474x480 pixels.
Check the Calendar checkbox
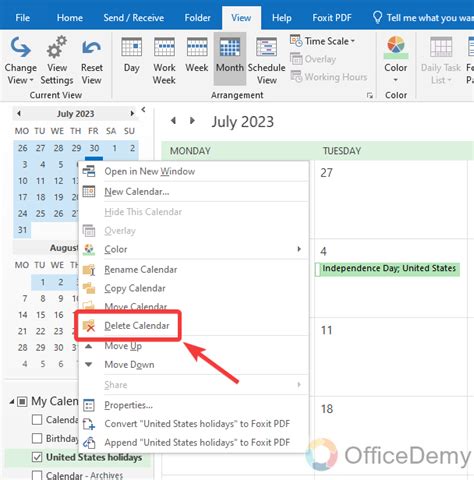click(37, 420)
